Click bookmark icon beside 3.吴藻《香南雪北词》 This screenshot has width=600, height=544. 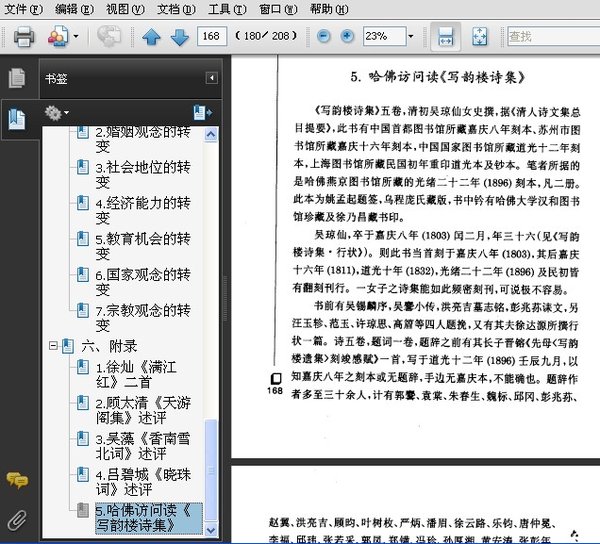tap(83, 438)
